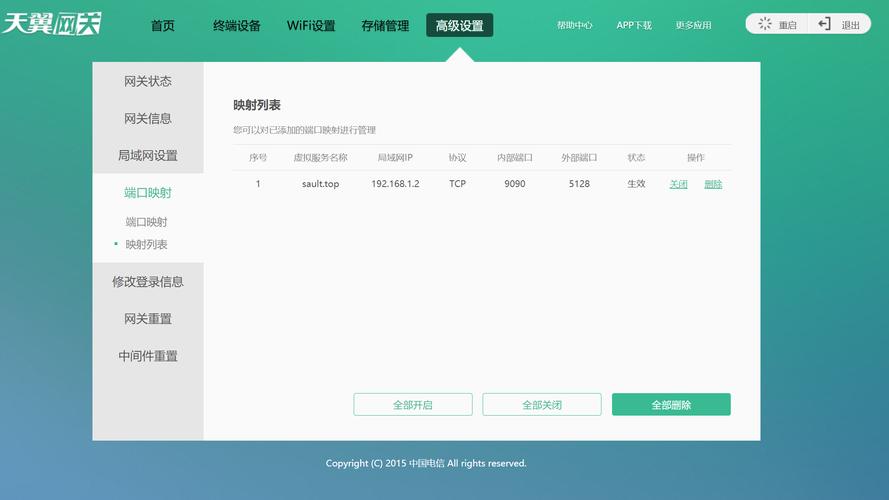The width and height of the screenshot is (889, 500).
Task: Click the sault.top service name cell
Action: (x=320, y=184)
